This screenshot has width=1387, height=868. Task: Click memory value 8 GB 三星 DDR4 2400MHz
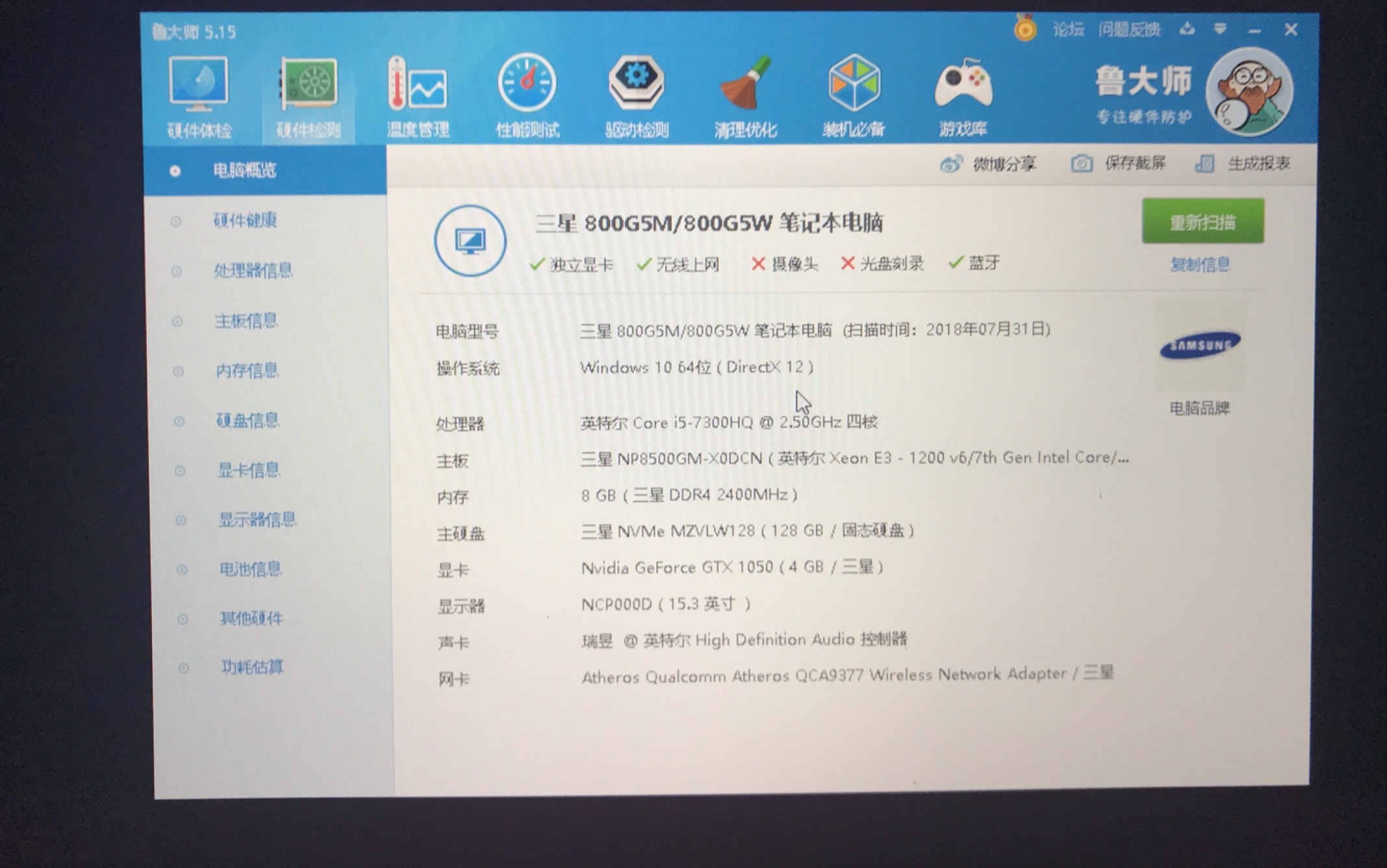(689, 496)
